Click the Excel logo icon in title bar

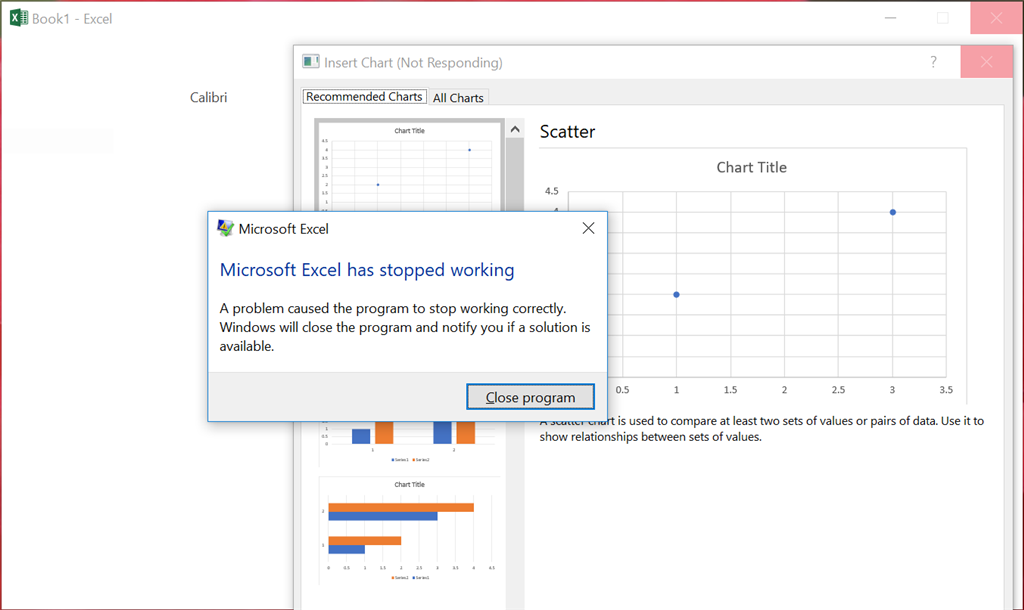[19, 18]
